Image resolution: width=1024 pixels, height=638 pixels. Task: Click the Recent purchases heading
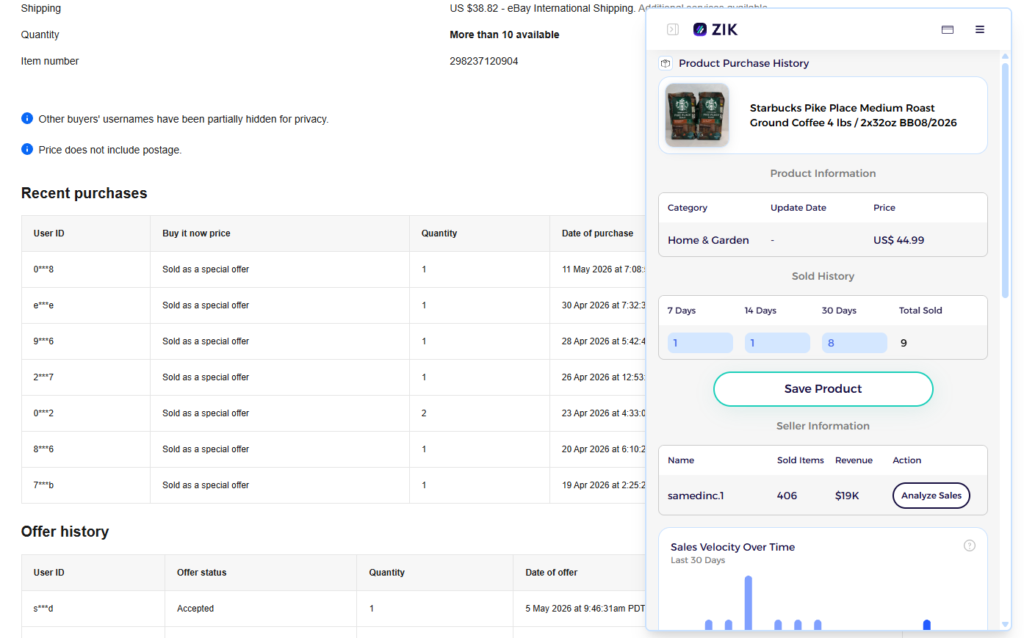point(84,193)
